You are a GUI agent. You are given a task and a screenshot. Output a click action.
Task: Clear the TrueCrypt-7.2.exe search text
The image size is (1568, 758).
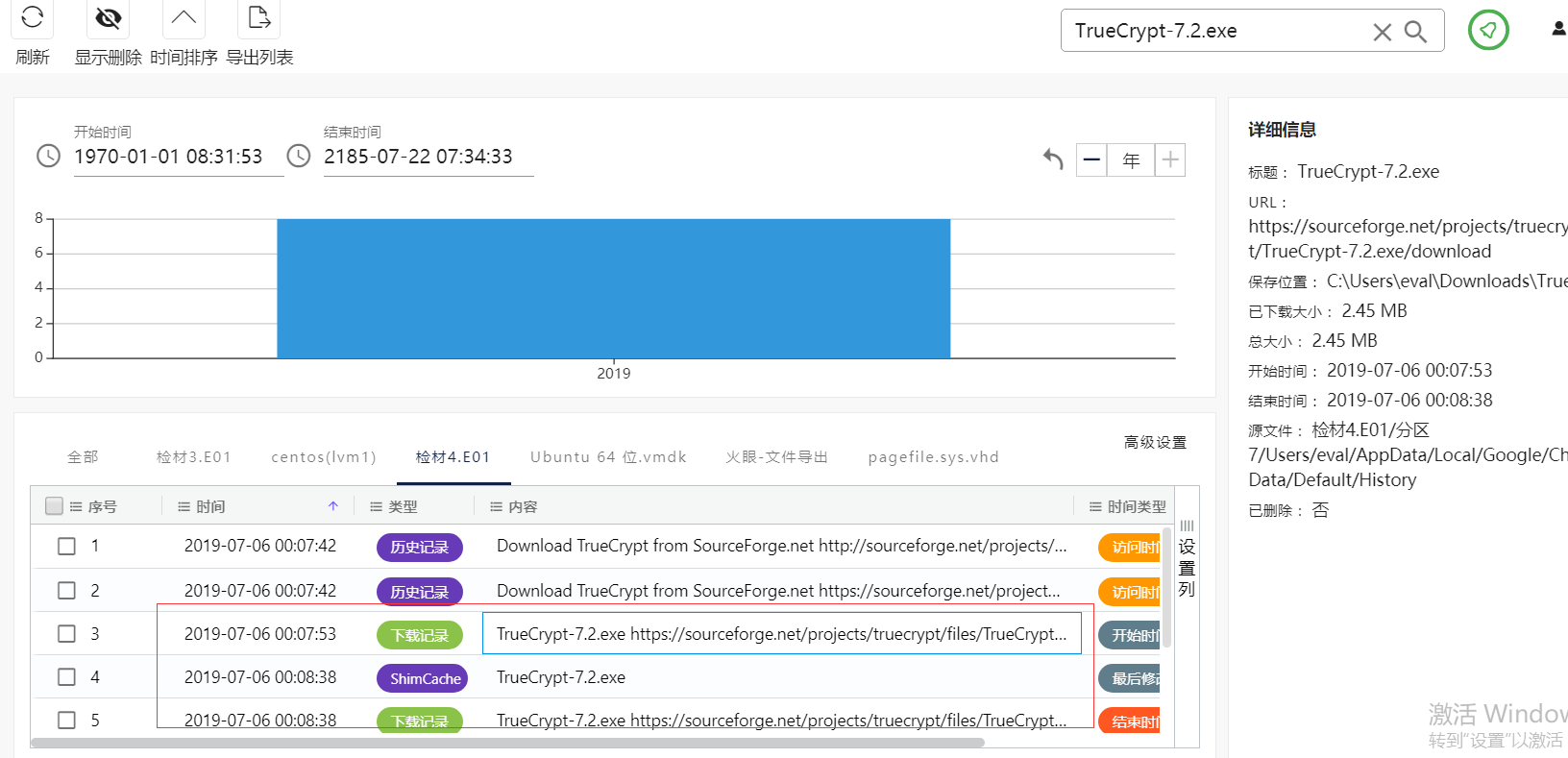[1382, 32]
